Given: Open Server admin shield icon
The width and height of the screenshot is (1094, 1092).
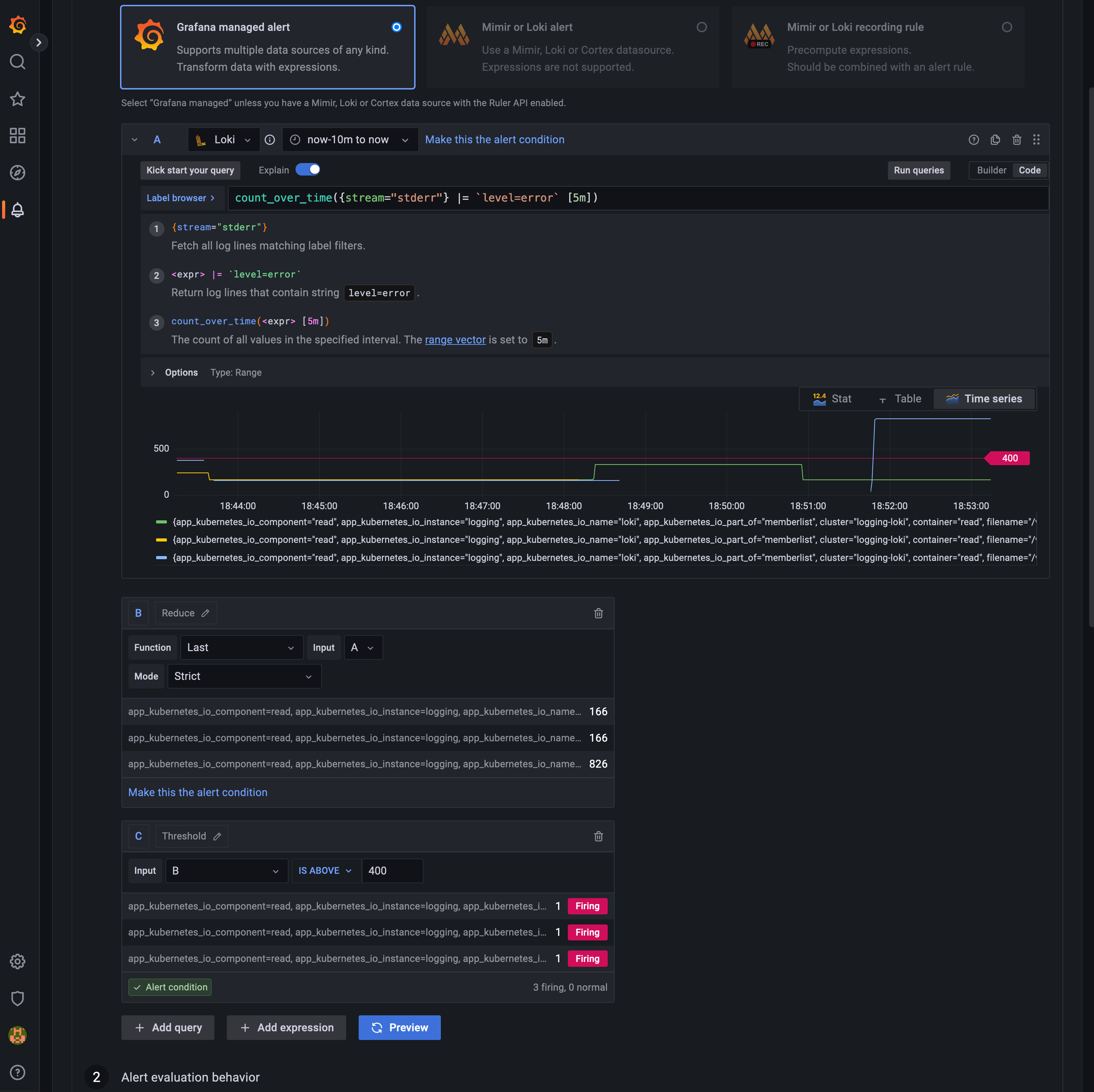Looking at the screenshot, I should 18,999.
